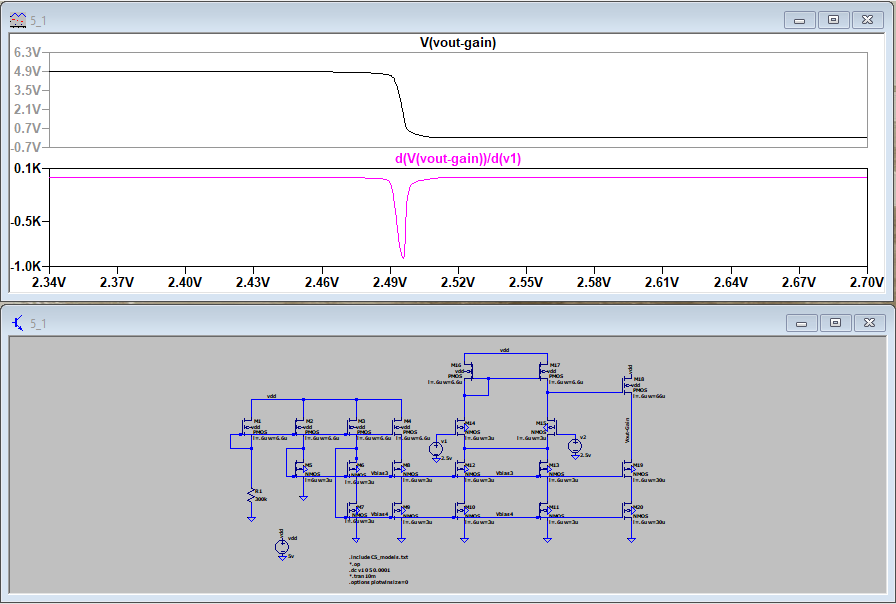The image size is (896, 604).
Task: Select output PMOS transistor M18
Action: [x=628, y=386]
